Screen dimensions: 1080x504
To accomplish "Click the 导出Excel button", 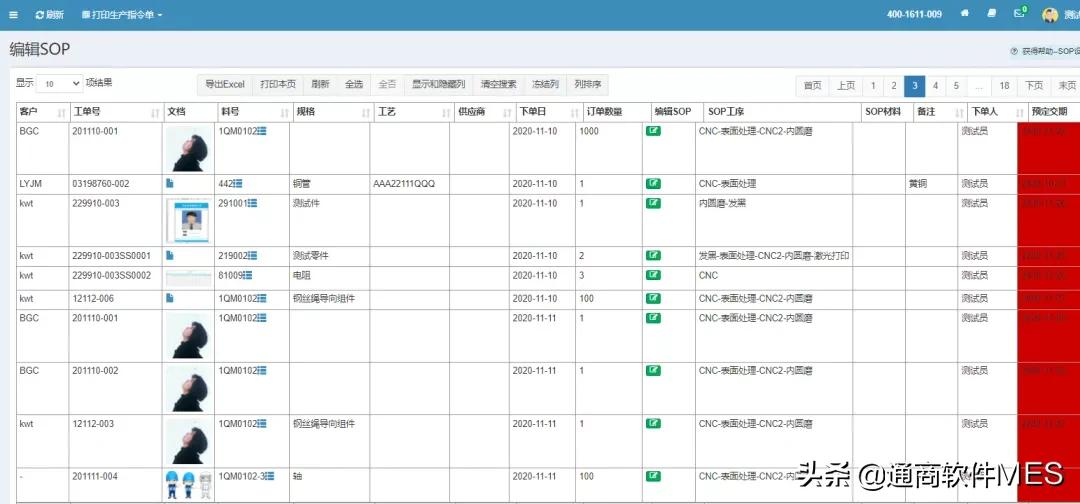I will pos(225,85).
